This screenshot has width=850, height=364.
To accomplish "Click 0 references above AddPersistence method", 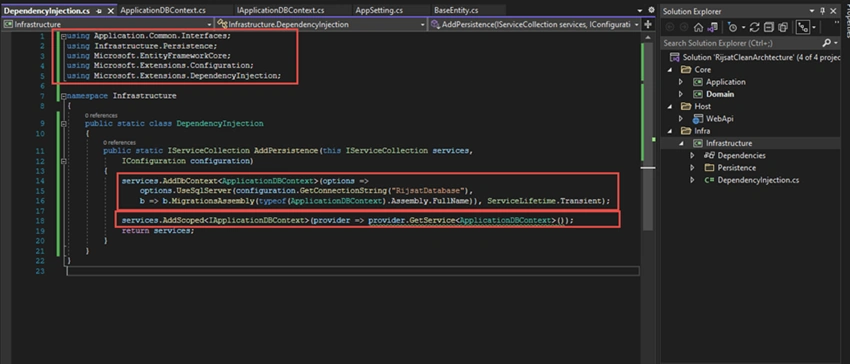I will pos(119,143).
